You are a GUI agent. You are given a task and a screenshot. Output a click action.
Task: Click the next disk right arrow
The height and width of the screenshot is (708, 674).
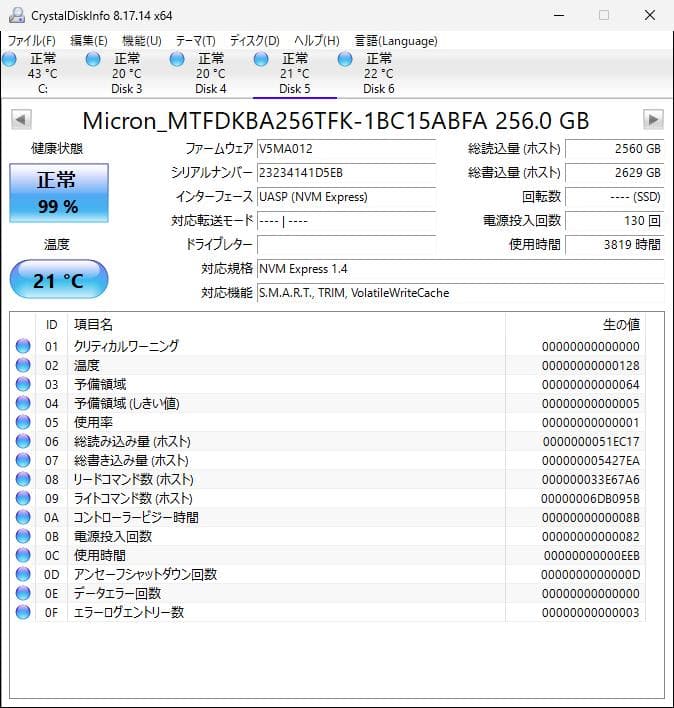653,120
